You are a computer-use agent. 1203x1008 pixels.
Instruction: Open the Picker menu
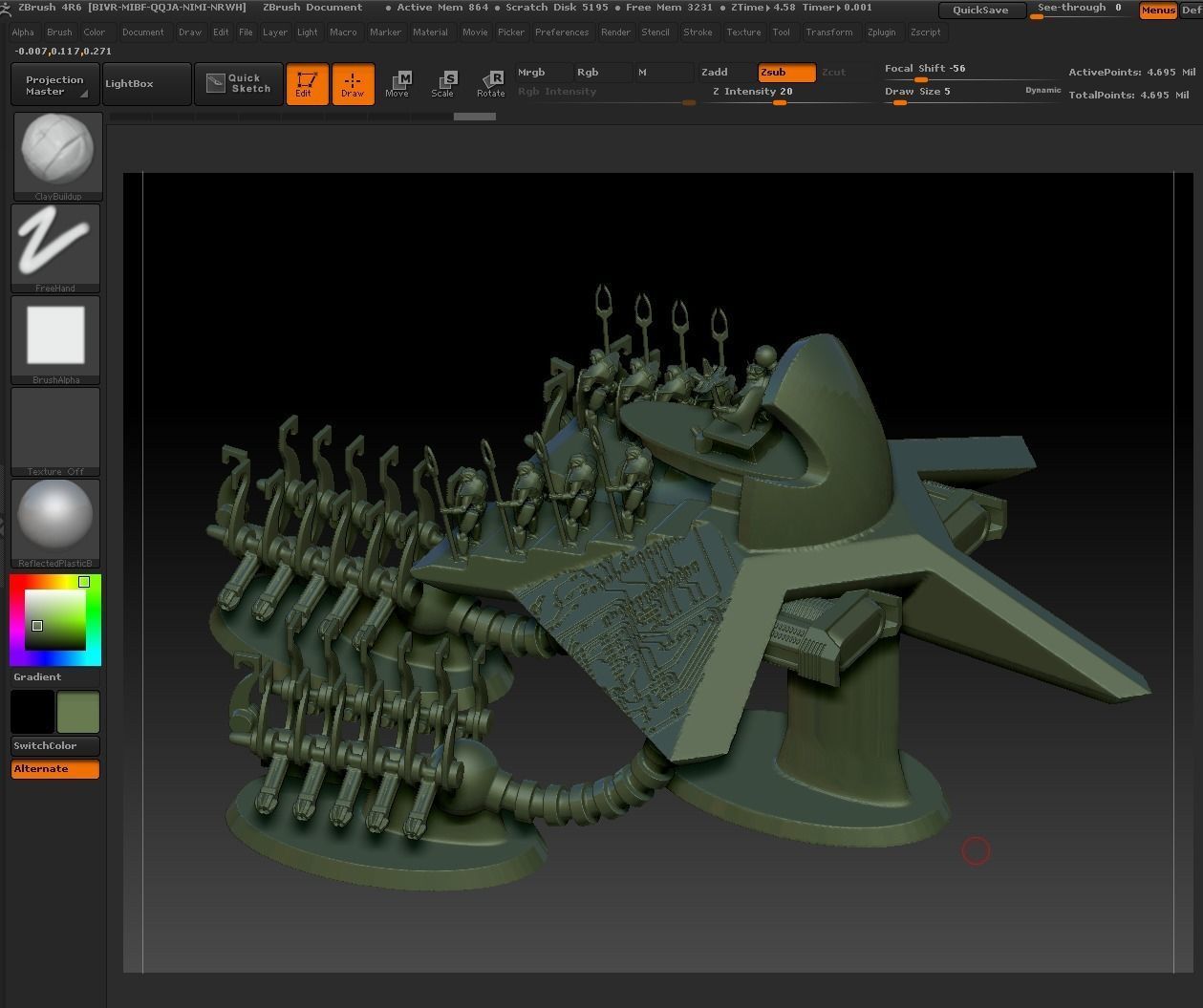coord(511,32)
